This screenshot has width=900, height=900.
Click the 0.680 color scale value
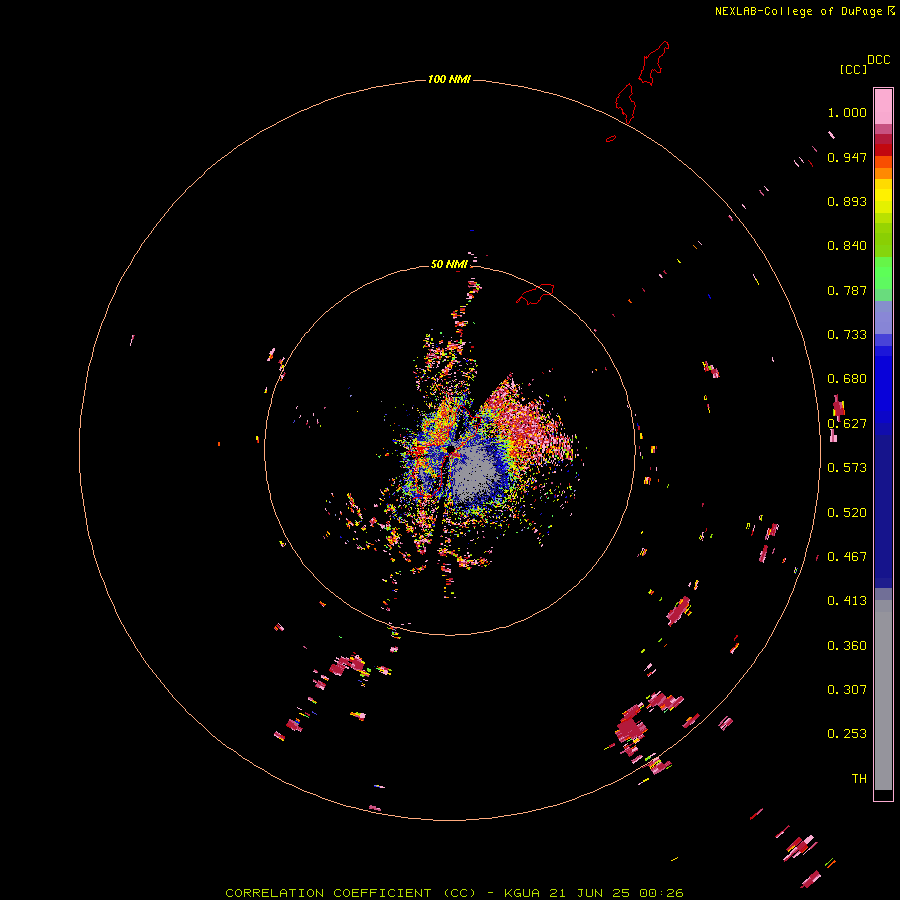(x=847, y=379)
